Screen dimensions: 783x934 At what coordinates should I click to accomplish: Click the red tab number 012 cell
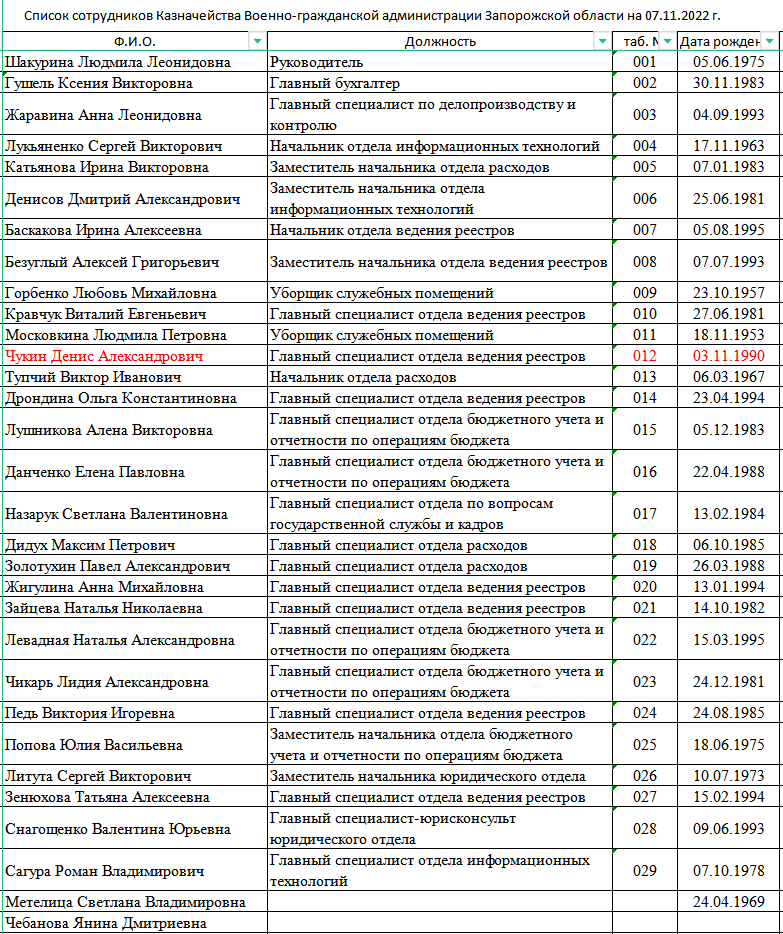click(x=645, y=356)
